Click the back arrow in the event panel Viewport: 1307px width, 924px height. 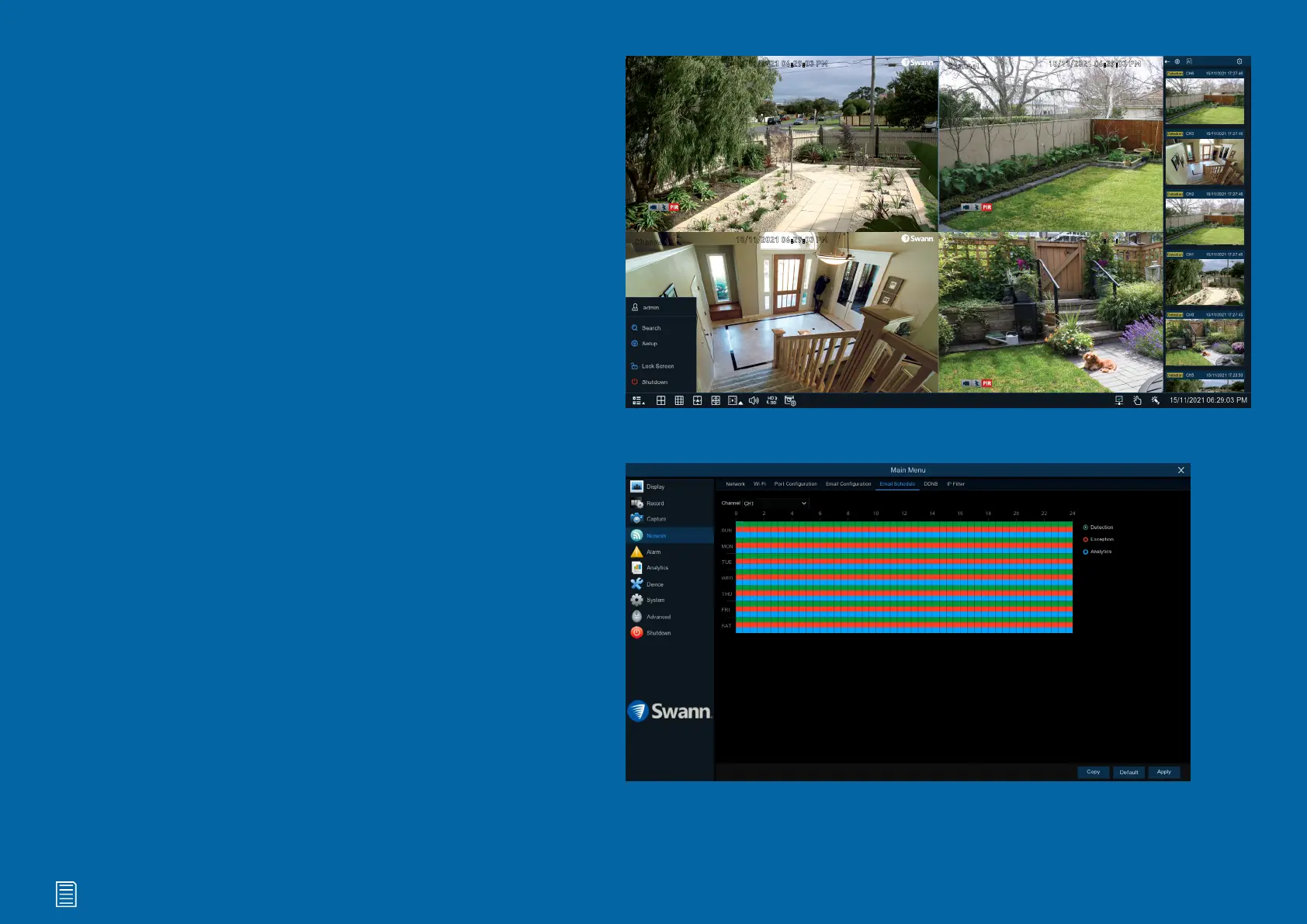click(x=1167, y=61)
